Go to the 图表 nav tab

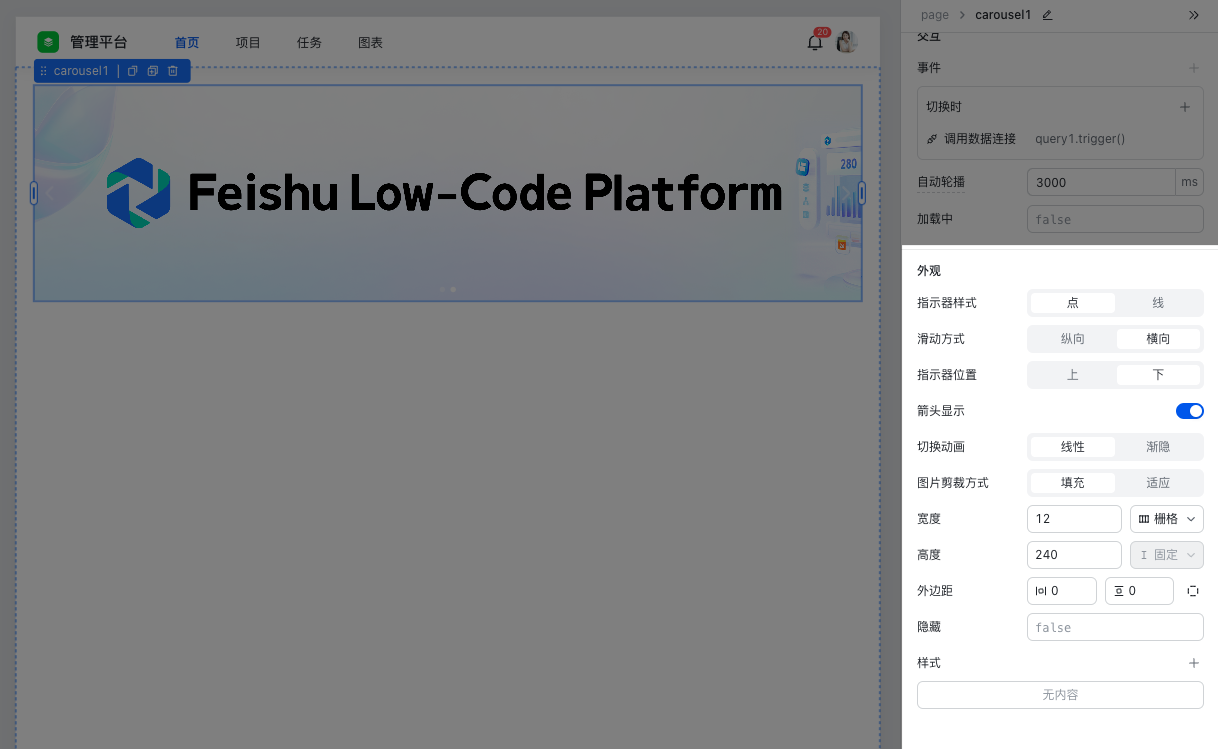[371, 43]
